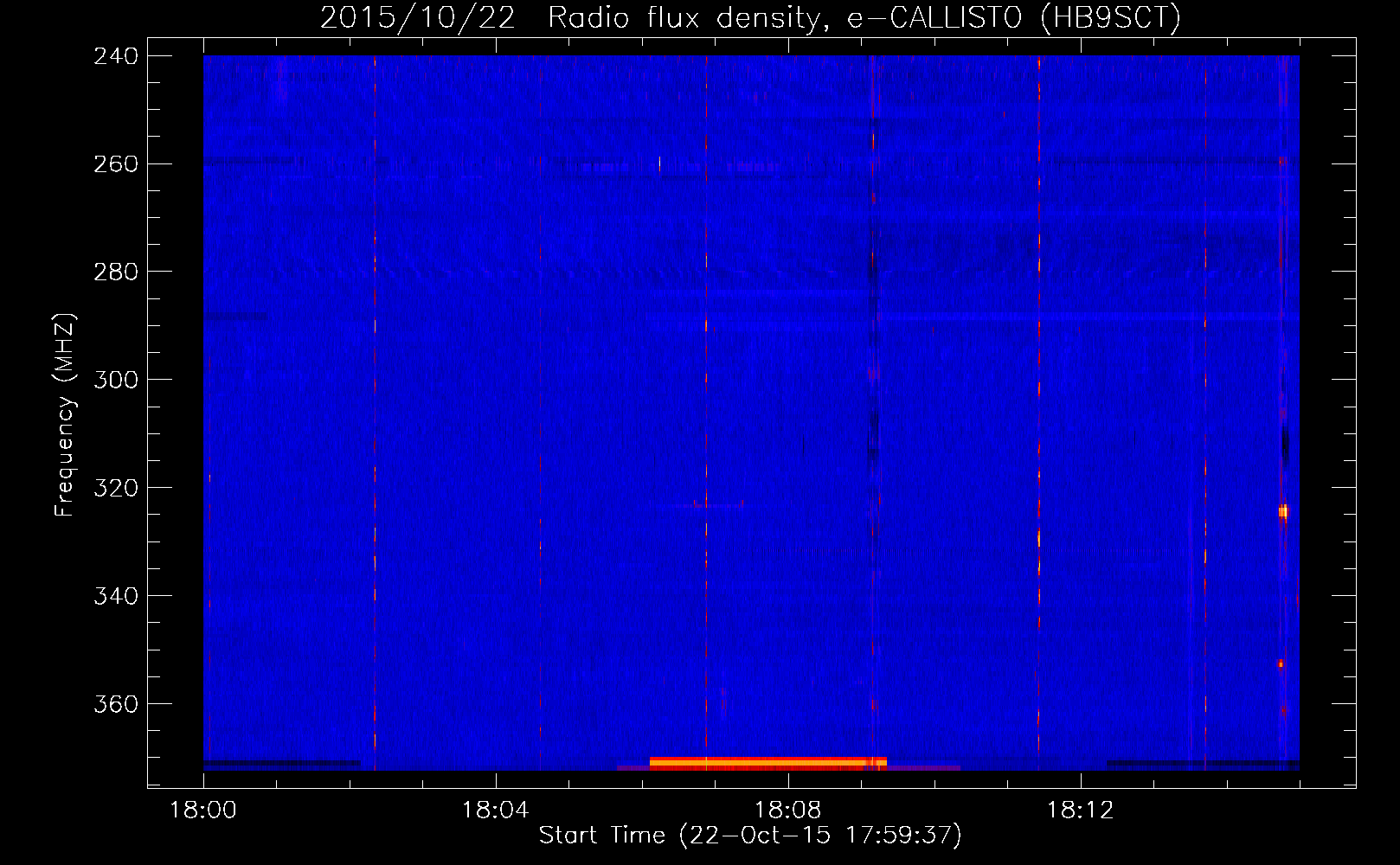The image size is (1400, 865).
Task: Click the "Start Time (22-Oct-15 17:59:37)" label
Action: [750, 836]
